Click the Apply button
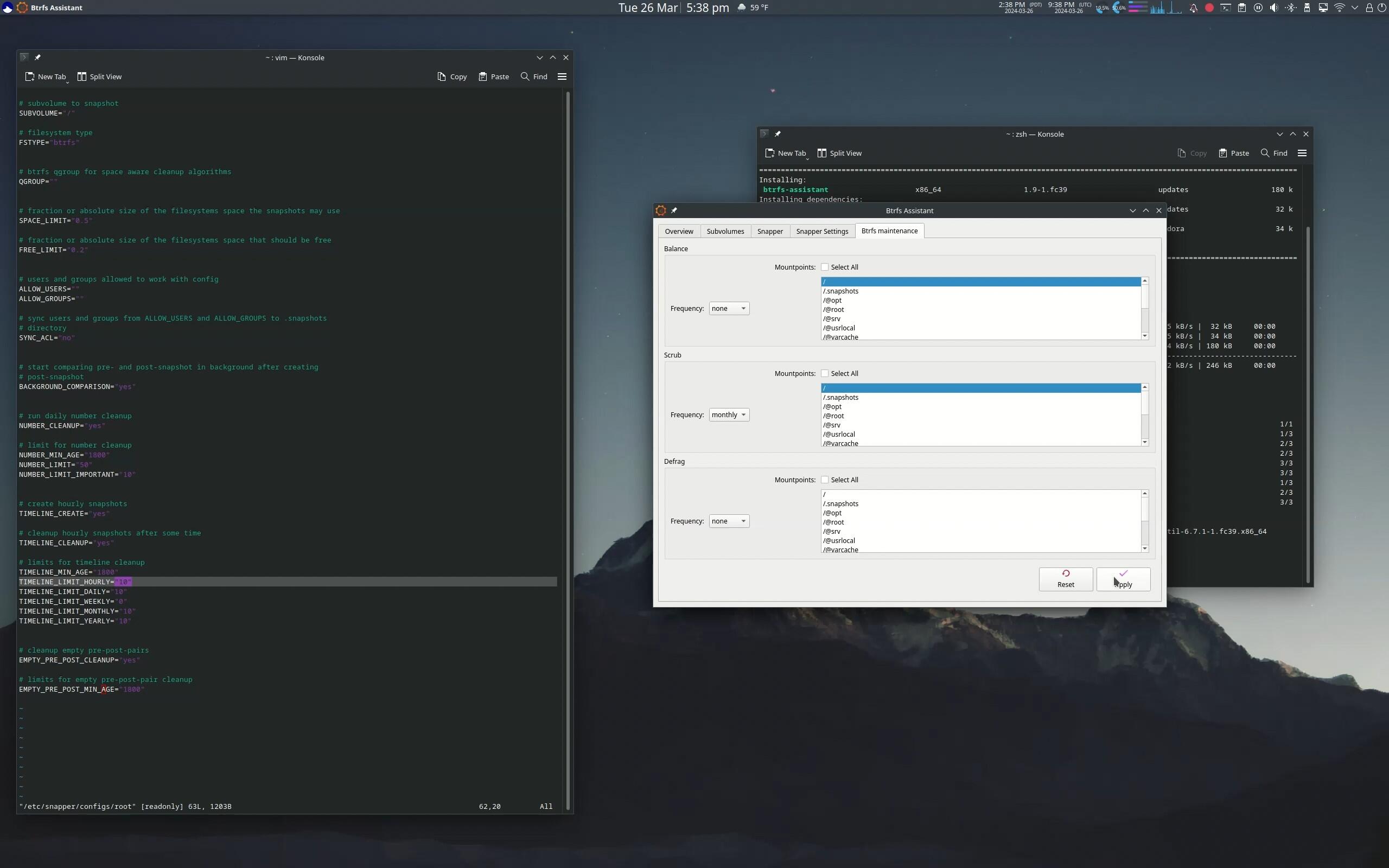Viewport: 1389px width, 868px height. 1122,580
